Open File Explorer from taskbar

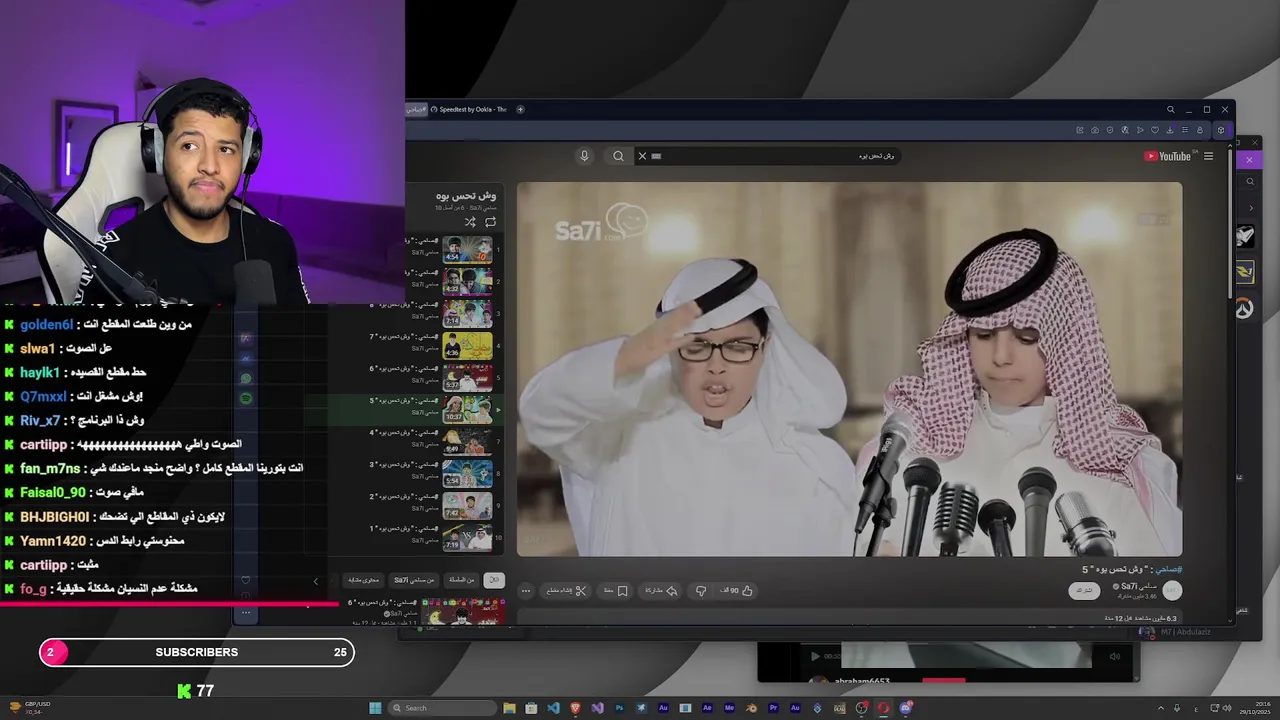(x=509, y=708)
